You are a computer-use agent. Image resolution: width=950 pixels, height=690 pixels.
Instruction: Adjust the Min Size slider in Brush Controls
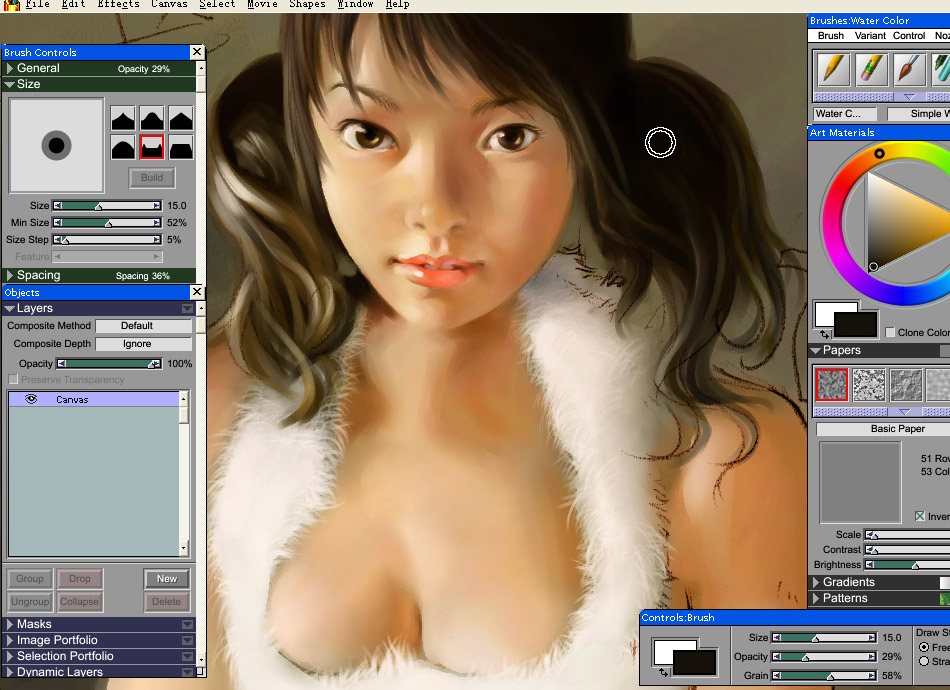pyautogui.click(x=107, y=223)
